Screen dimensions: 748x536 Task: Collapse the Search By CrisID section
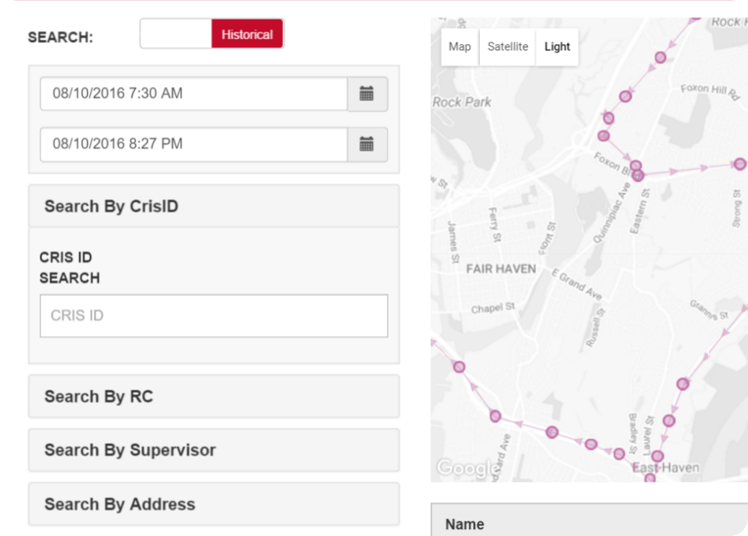point(214,206)
